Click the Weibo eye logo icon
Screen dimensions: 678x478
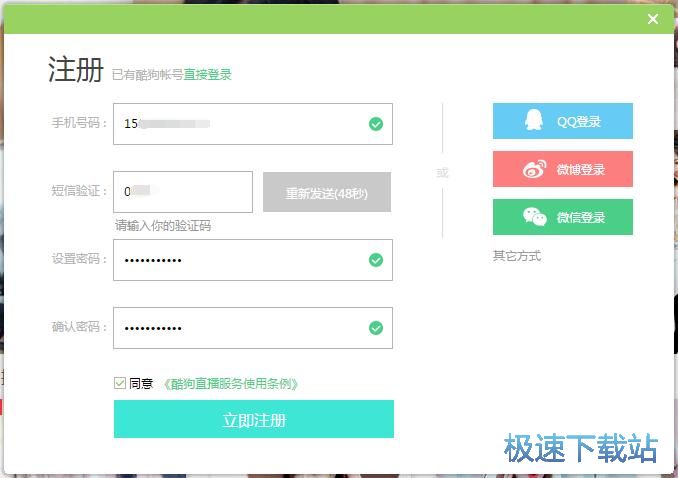[534, 169]
